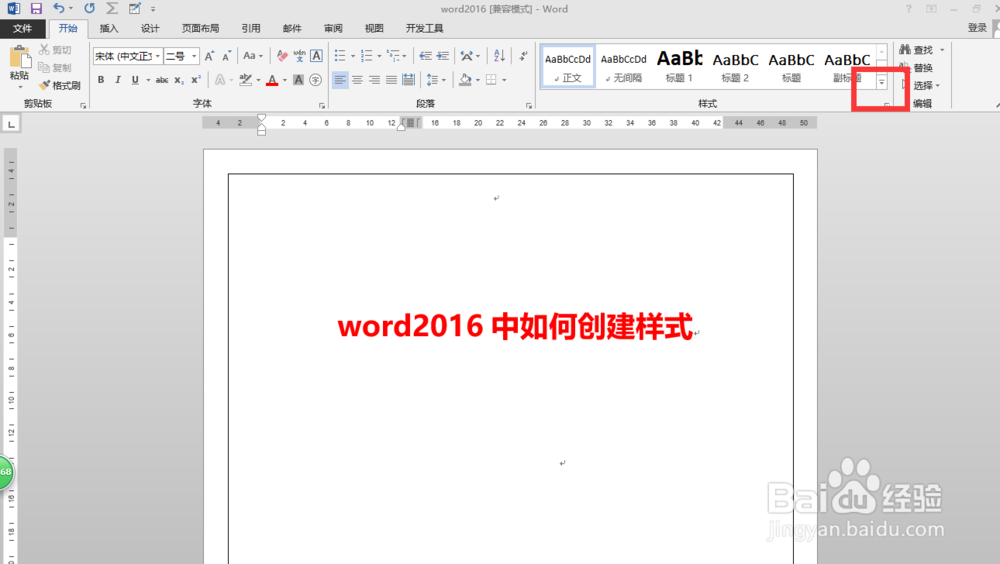Click the red heading text in document
This screenshot has width=1000, height=564.
515,326
